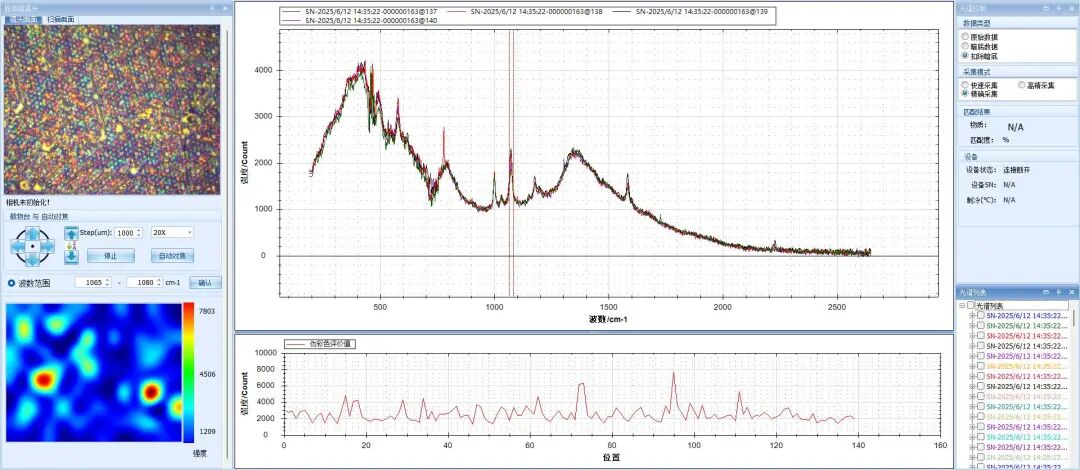Confirm wavenumber range with 确认 button
This screenshot has height=470, width=1080.
(205, 283)
